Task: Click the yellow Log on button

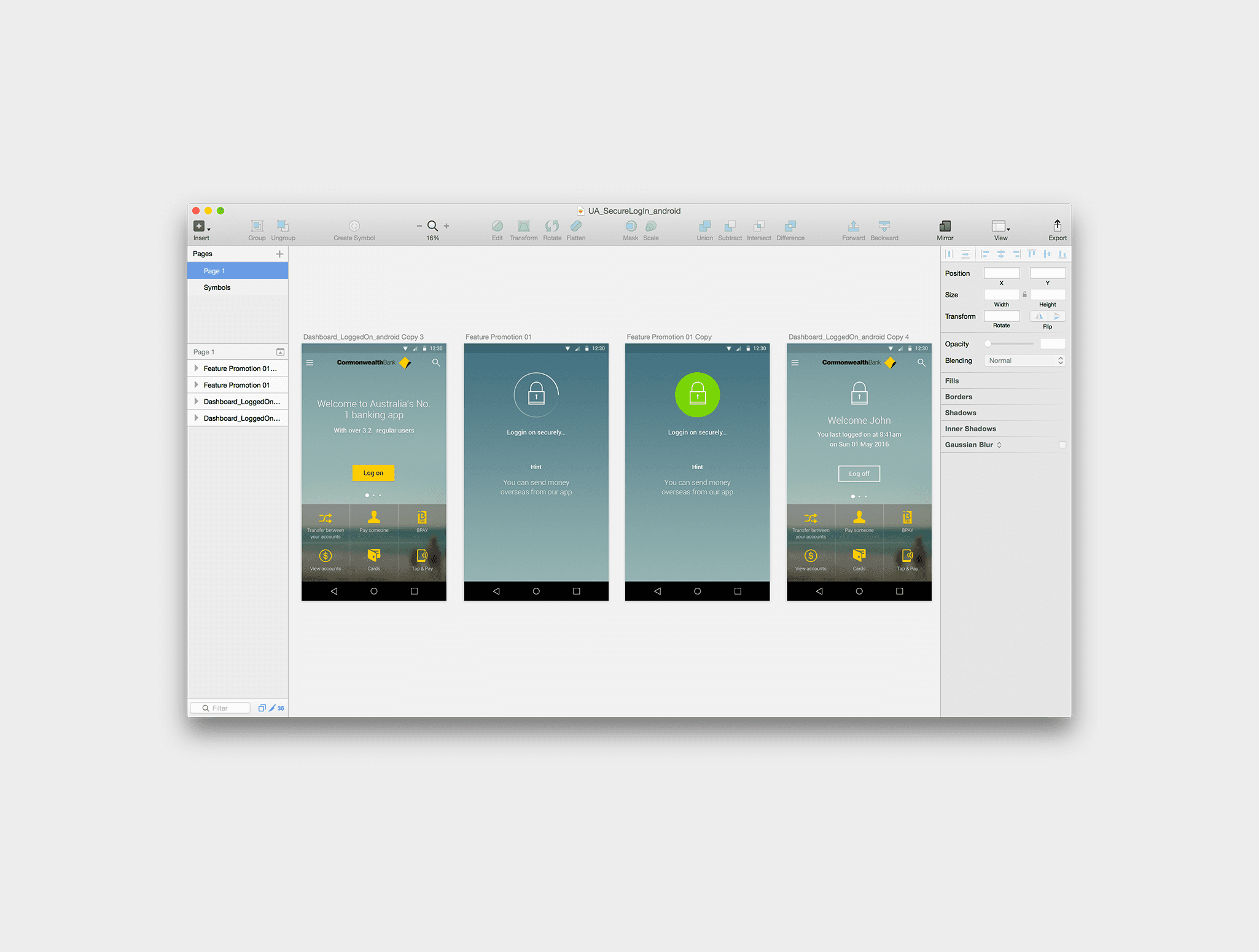Action: pos(373,473)
